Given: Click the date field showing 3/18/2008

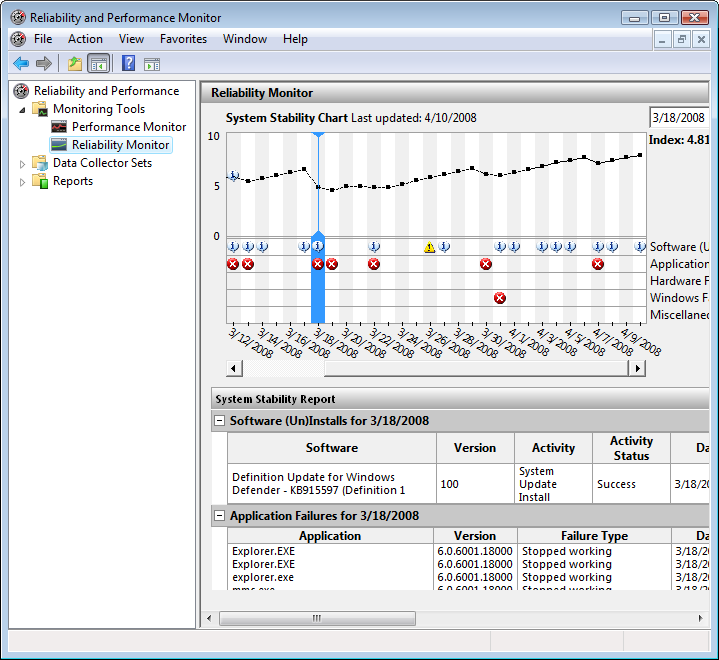Looking at the screenshot, I should click(679, 118).
